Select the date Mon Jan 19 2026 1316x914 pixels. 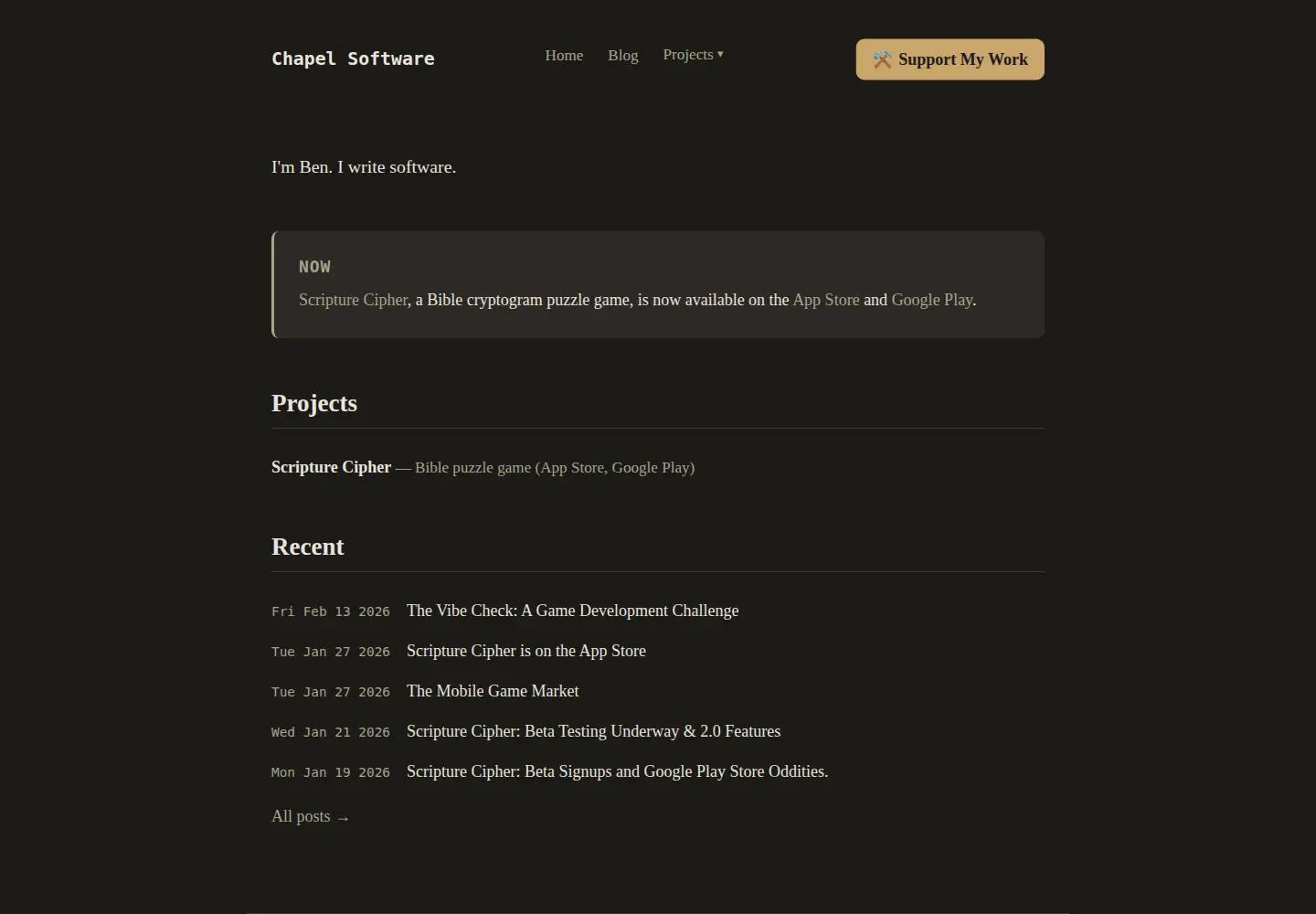click(x=331, y=772)
